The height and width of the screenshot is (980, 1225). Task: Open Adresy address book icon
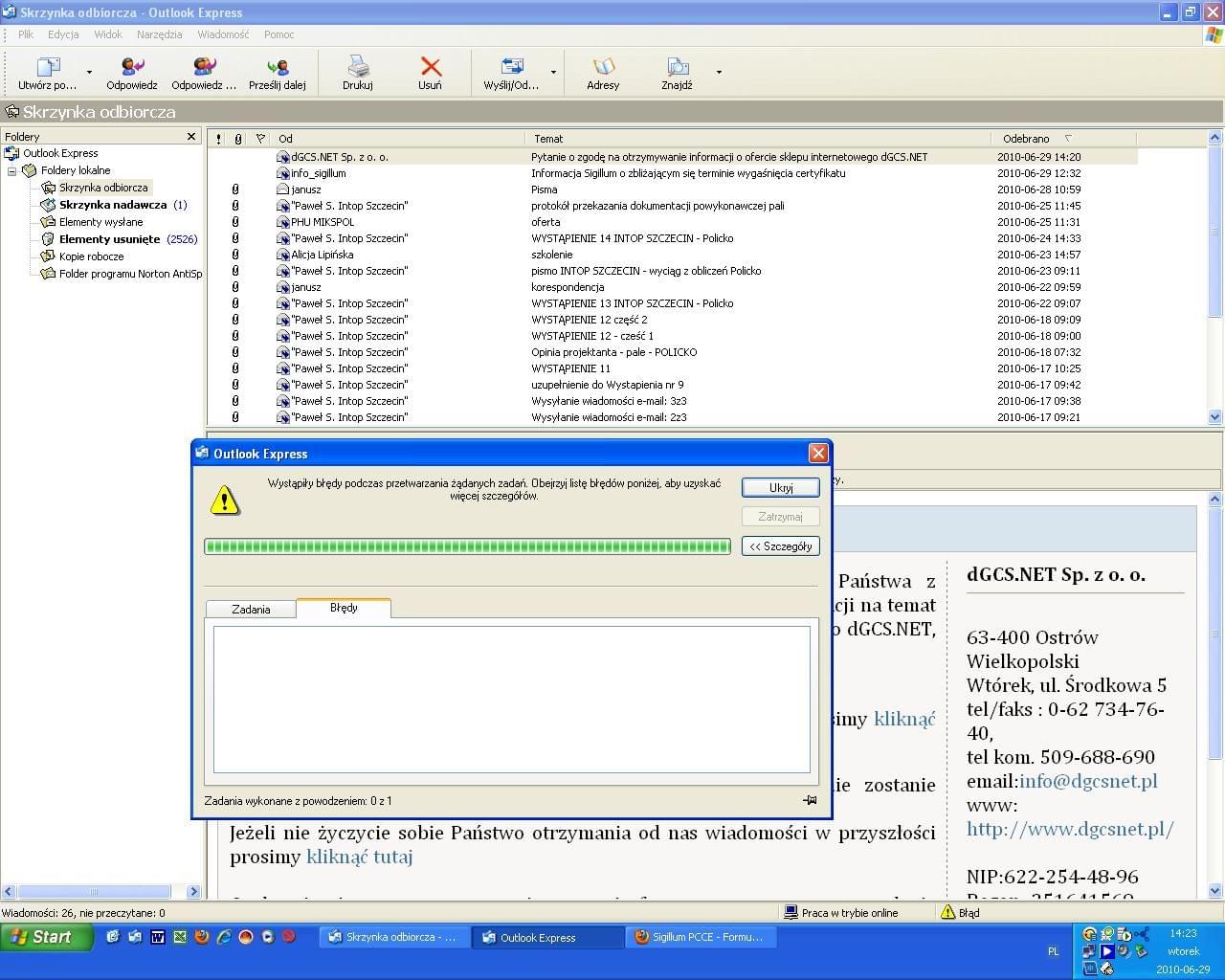click(603, 67)
